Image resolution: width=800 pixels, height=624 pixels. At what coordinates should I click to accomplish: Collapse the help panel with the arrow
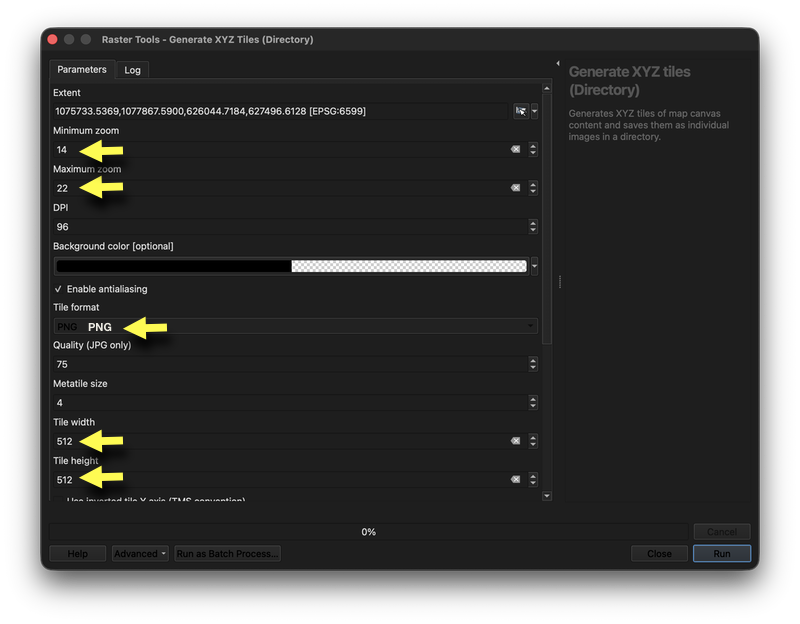coord(558,63)
